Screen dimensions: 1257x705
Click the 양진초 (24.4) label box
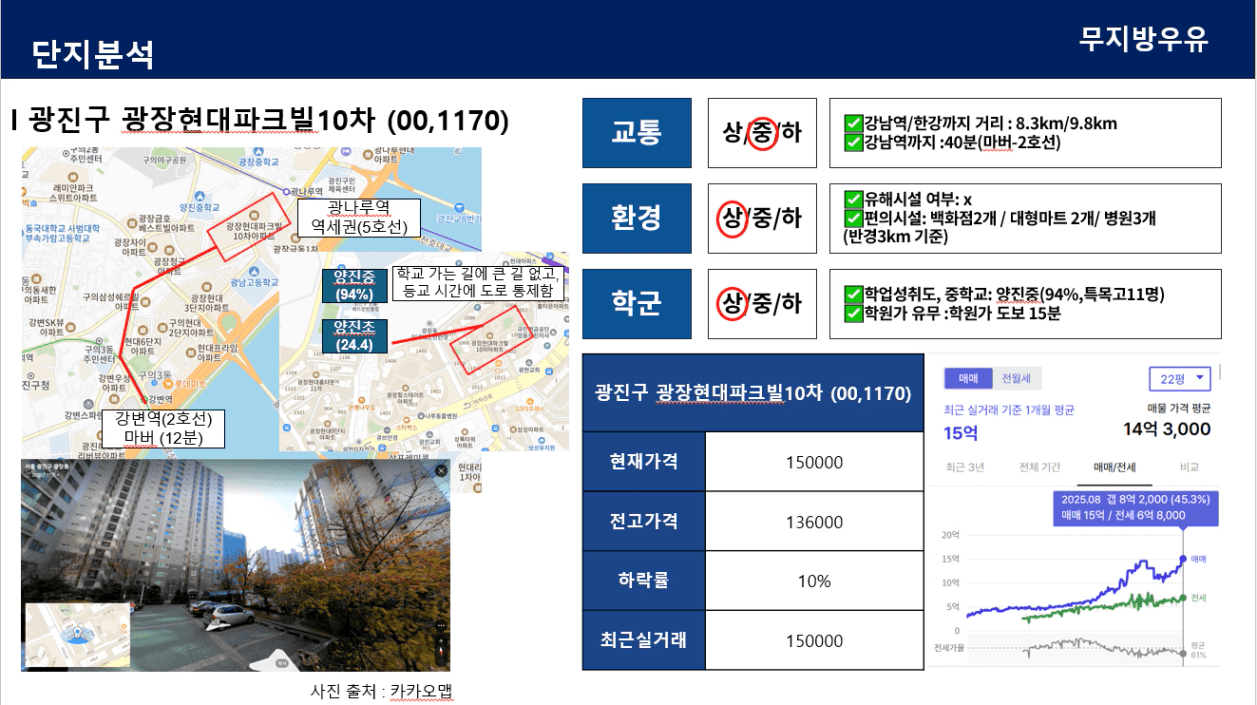coord(355,337)
